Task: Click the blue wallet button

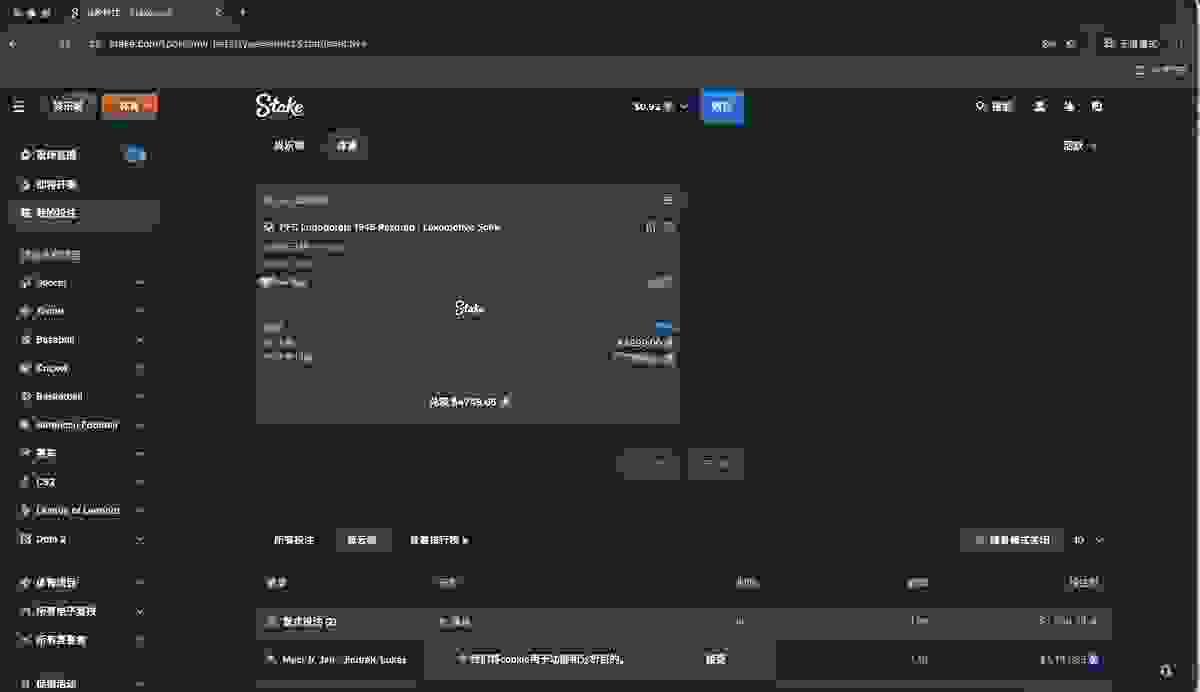Action: click(722, 106)
